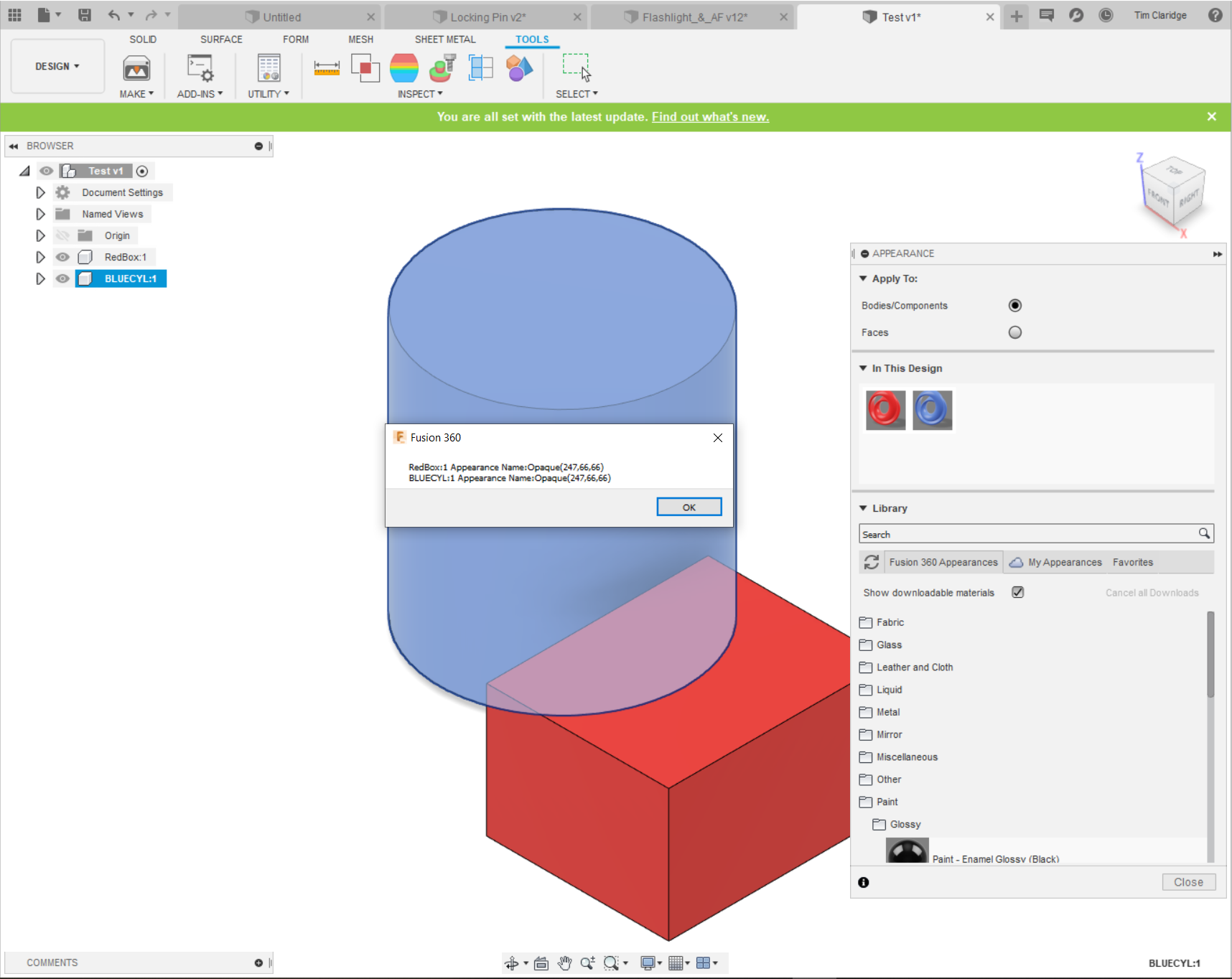Click the job status clock icon
The image size is (1232, 979).
(1106, 15)
